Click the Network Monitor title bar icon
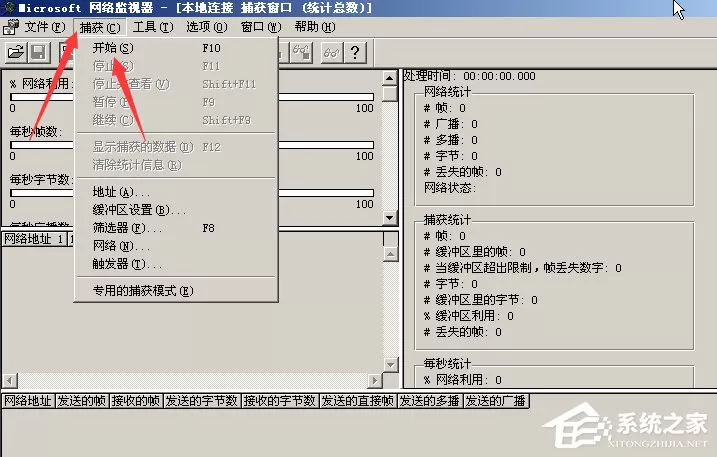 point(8,8)
